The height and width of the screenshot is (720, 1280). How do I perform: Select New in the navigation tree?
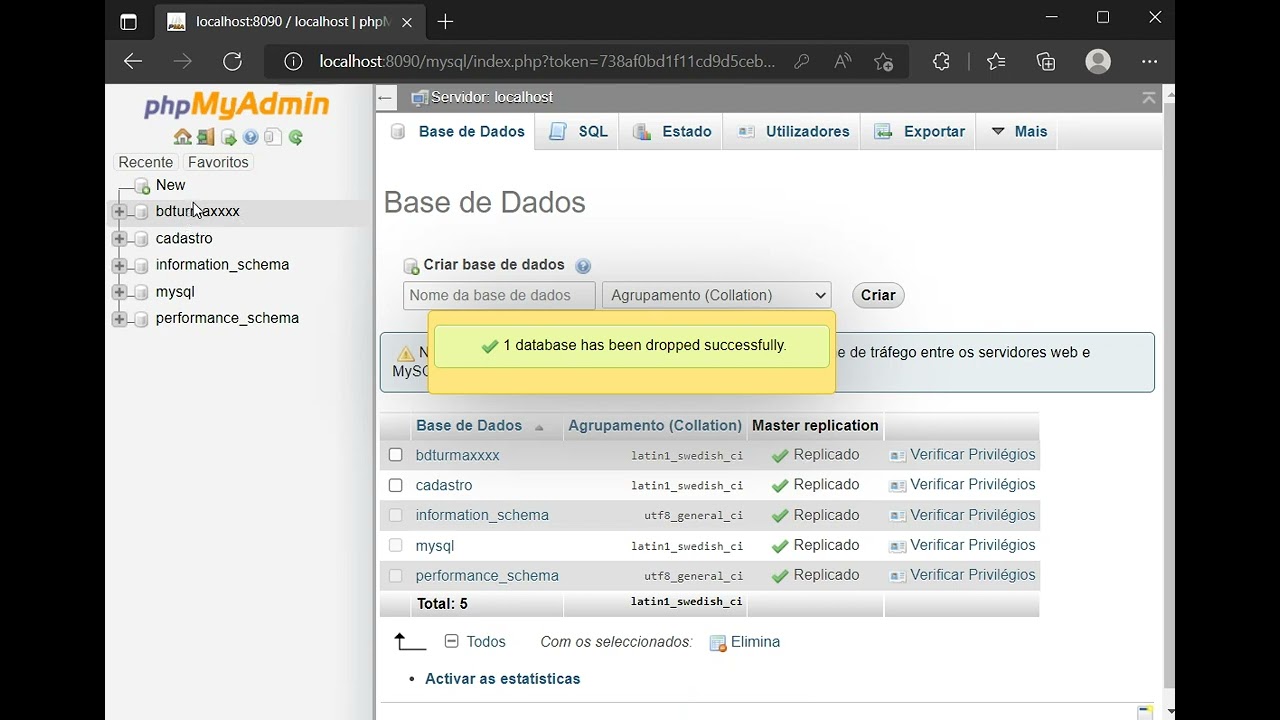click(171, 185)
